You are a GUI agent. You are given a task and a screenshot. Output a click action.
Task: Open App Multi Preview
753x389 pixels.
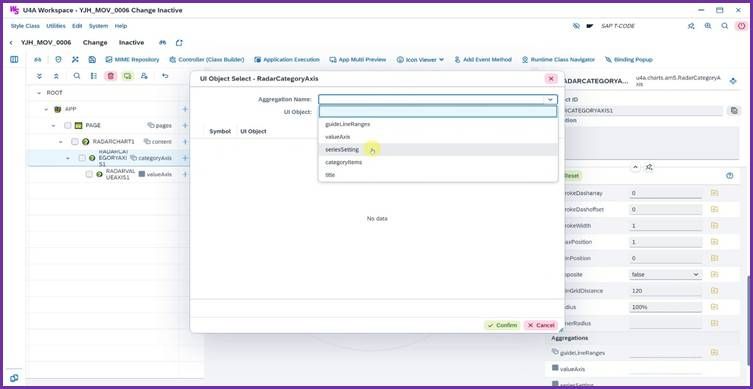[357, 60]
